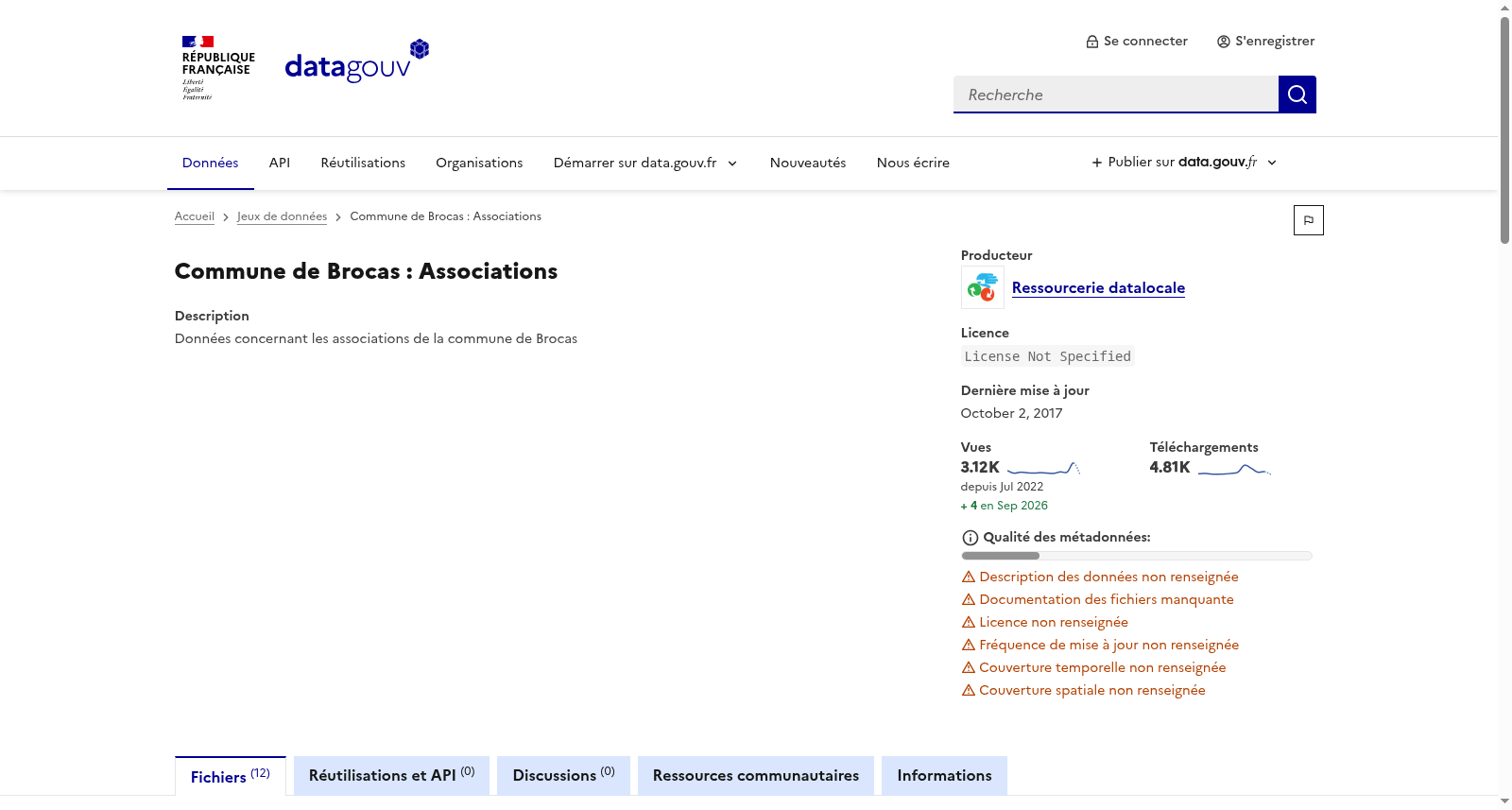This screenshot has width=1512, height=810.
Task: Click the Jeux de données breadcrumb
Action: [x=282, y=216]
